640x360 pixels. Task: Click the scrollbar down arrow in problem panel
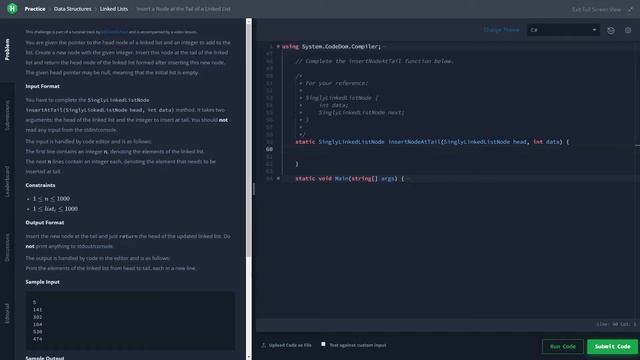(249, 357)
